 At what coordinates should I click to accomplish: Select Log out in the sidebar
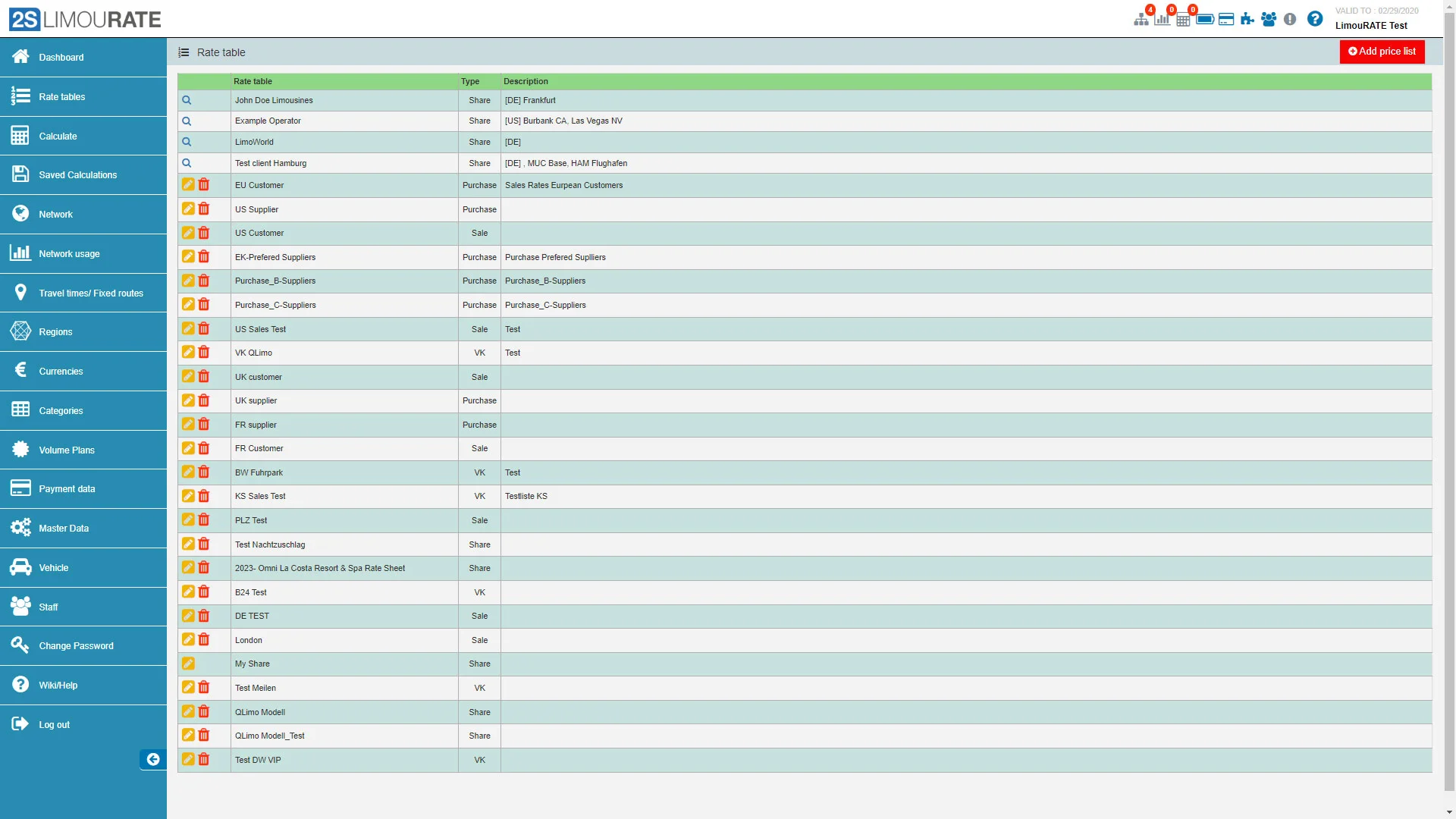53,724
